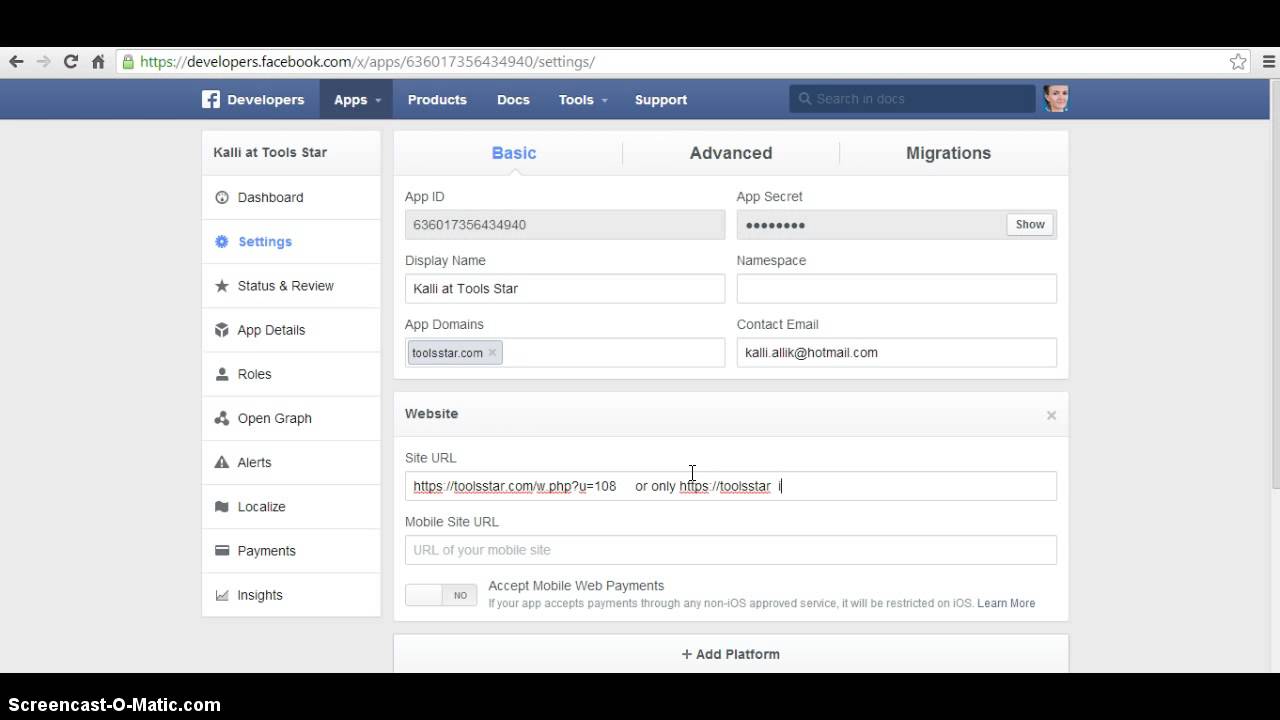Switch to the Migrations tab

pos(948,153)
